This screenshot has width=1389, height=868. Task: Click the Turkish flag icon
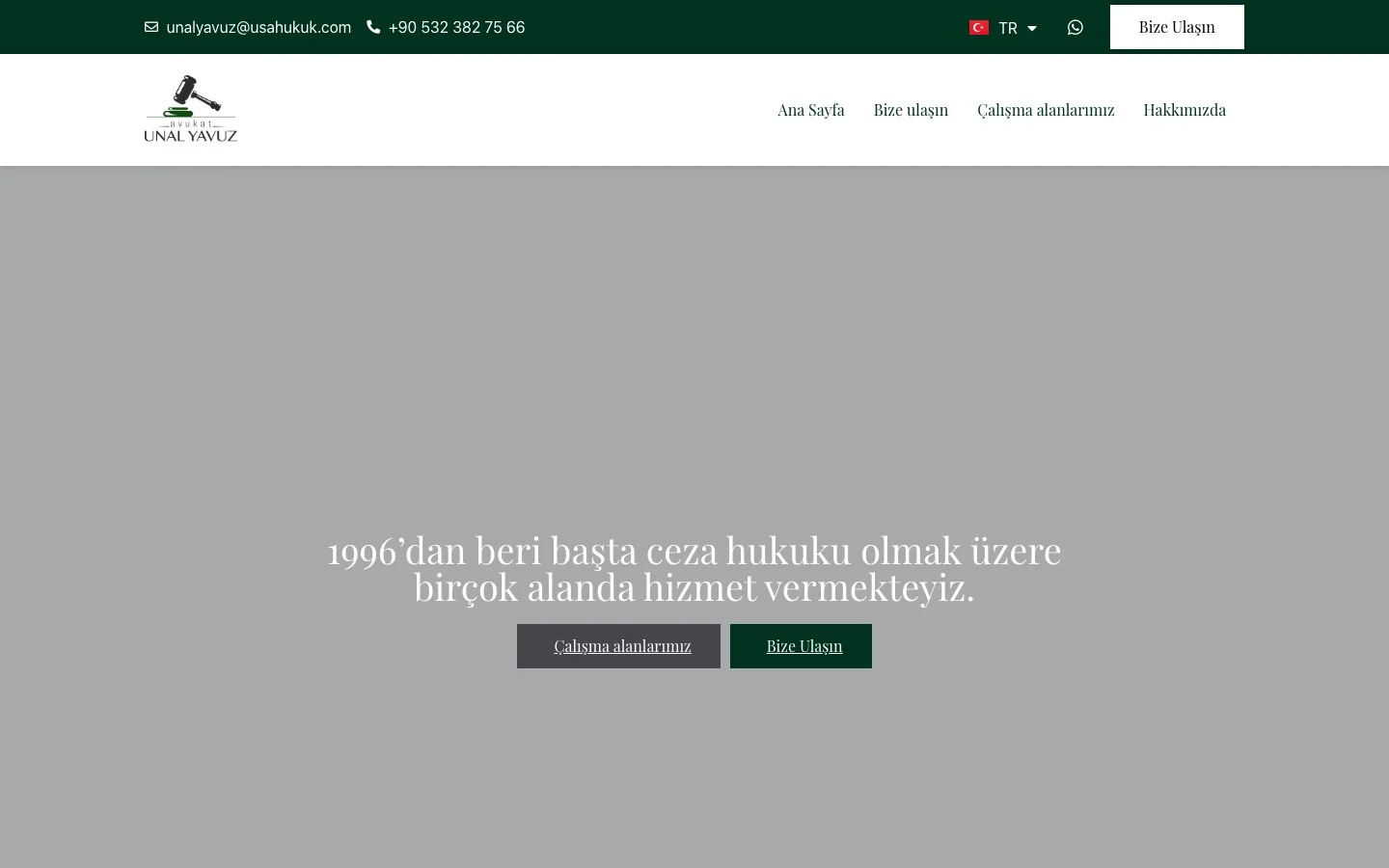[x=979, y=28]
